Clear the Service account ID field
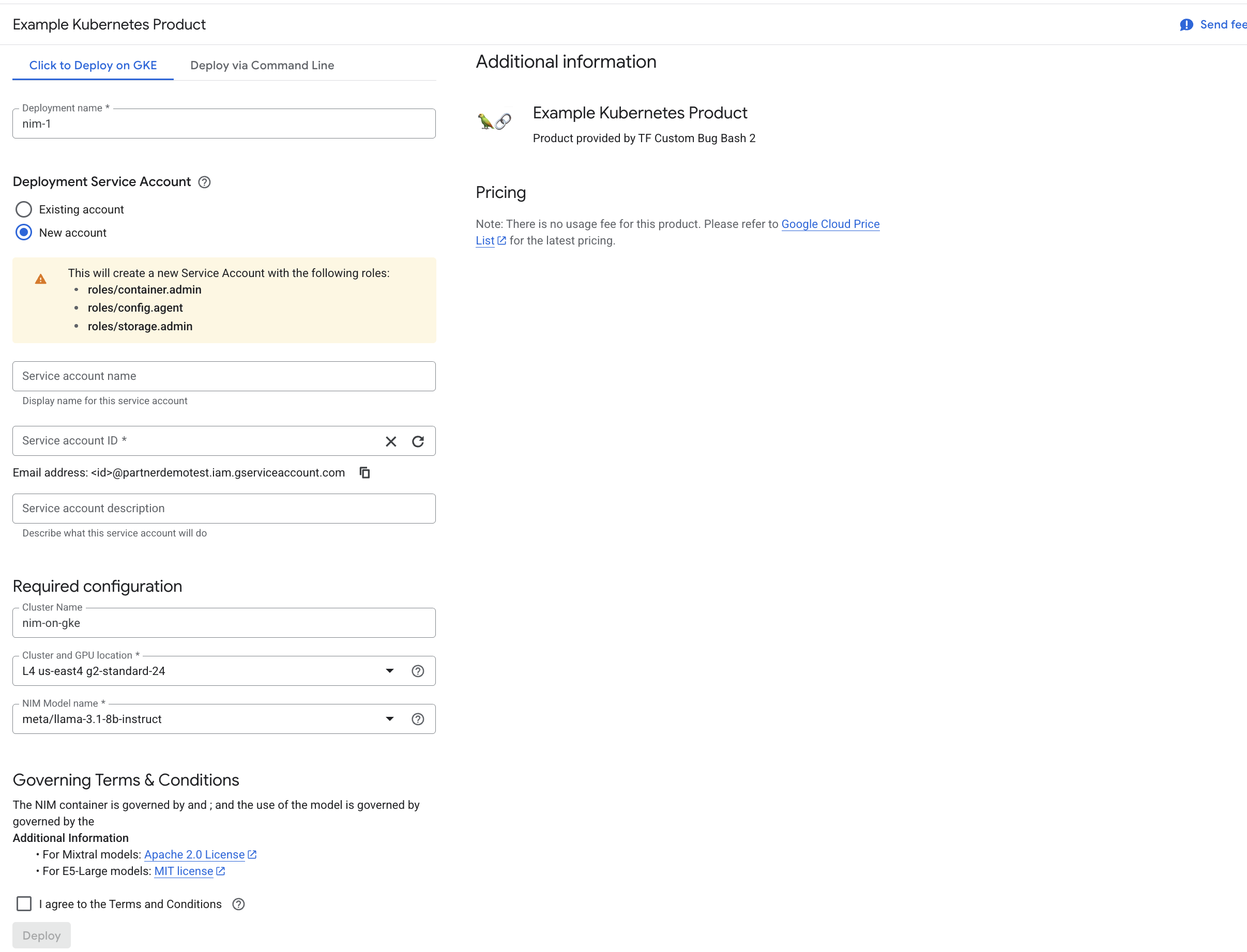The image size is (1247, 952). [x=390, y=441]
